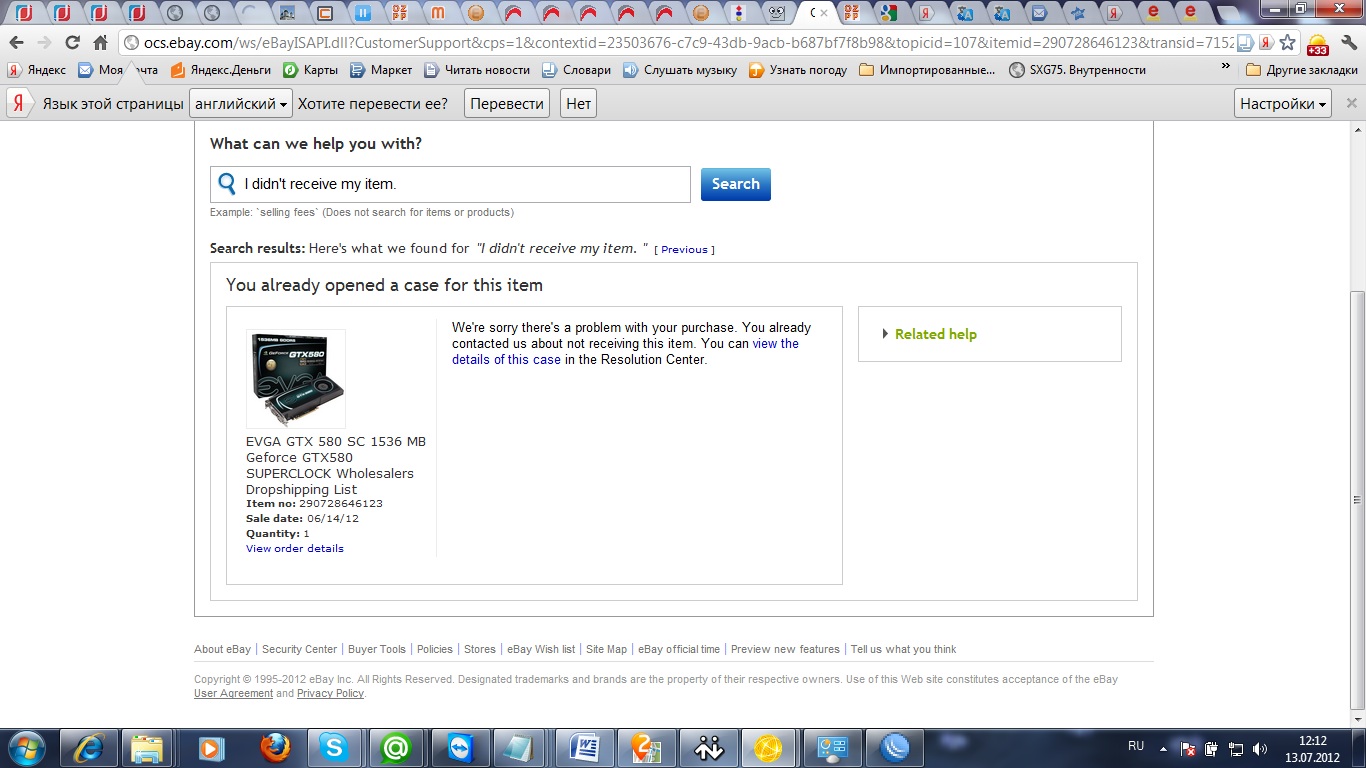Image resolution: width=1366 pixels, height=768 pixels.
Task: Open the Другие закладки folder
Action: pos(1302,70)
